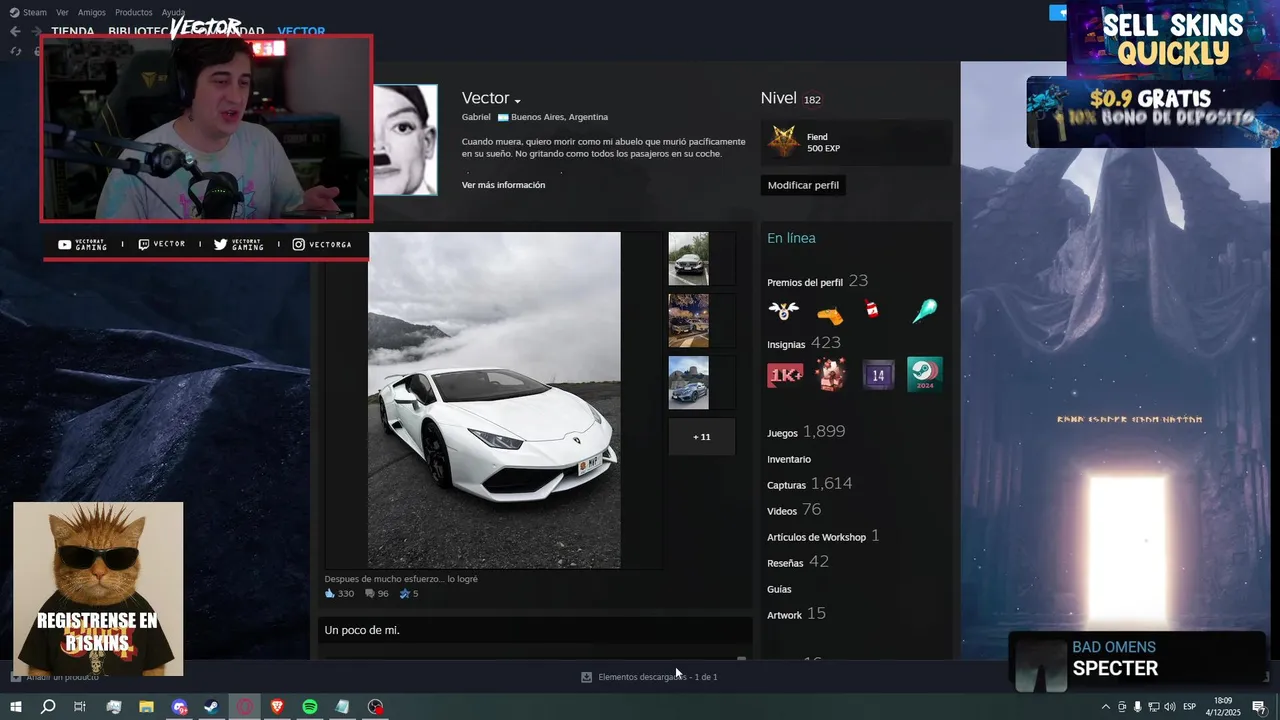Open the Windows Start menu
This screenshot has width=1280, height=720.
pyautogui.click(x=16, y=707)
